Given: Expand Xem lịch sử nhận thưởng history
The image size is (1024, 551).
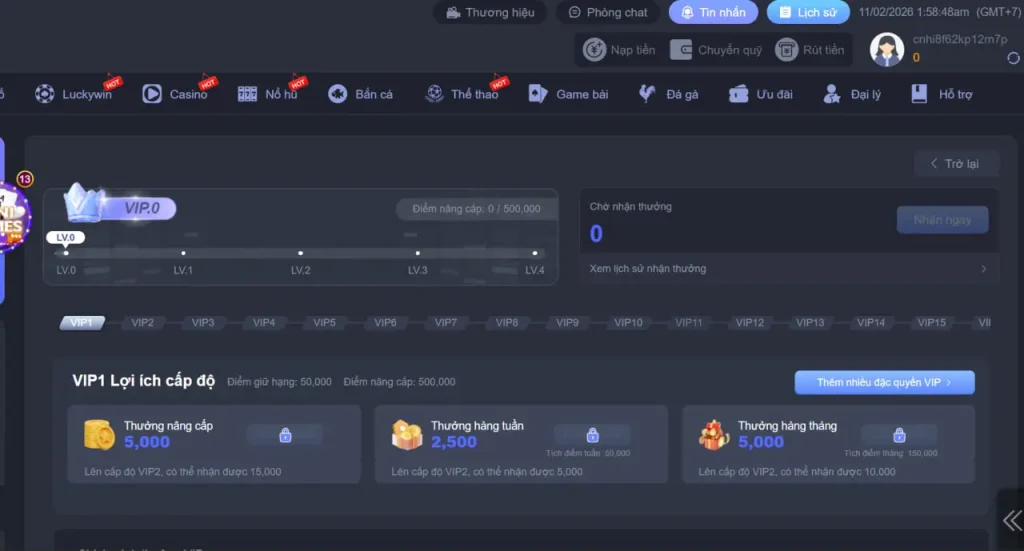Looking at the screenshot, I should click(788, 269).
